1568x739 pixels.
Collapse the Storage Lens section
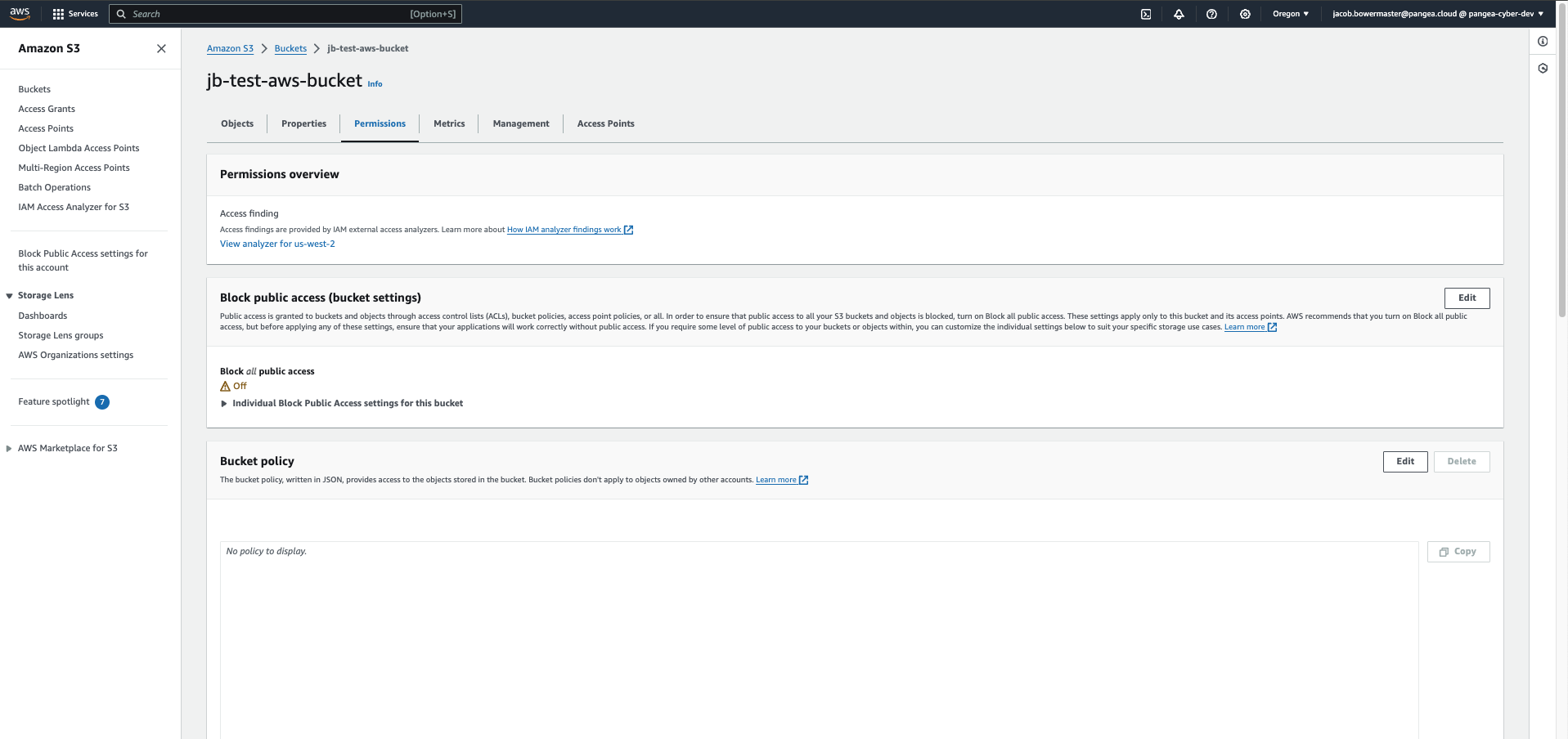[x=9, y=296]
